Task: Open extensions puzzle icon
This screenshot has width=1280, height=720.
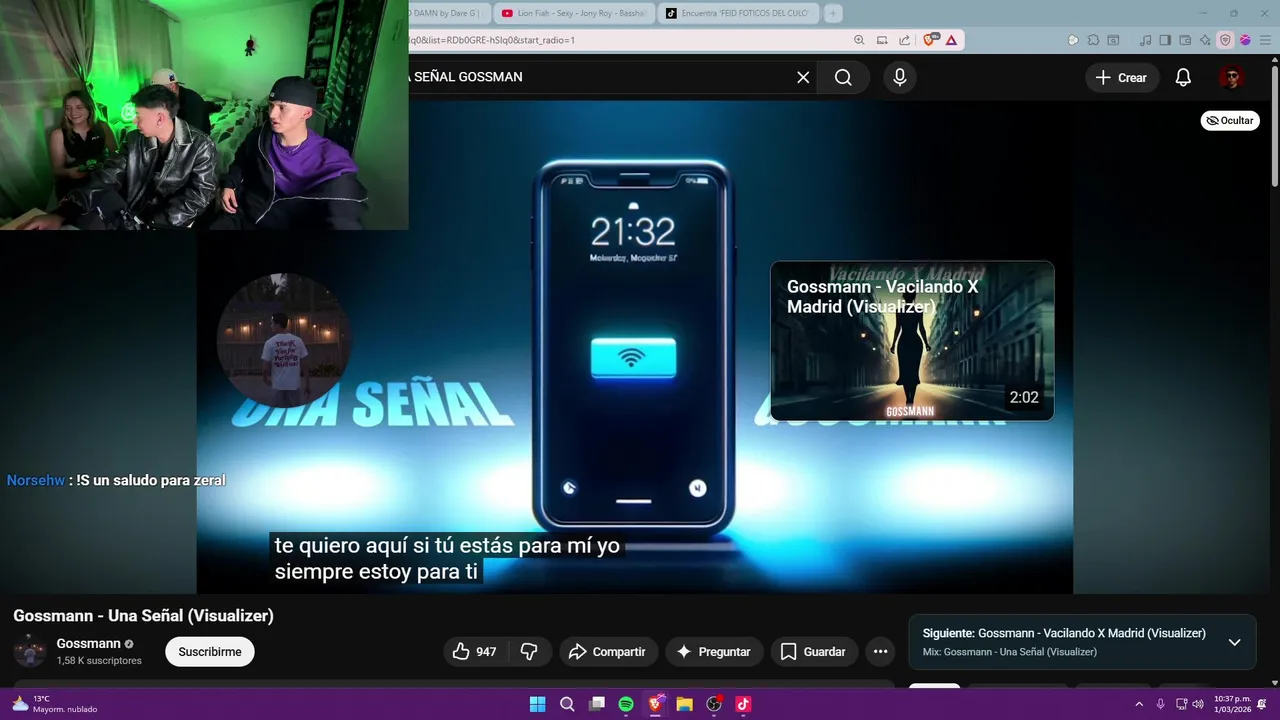Action: point(1093,40)
